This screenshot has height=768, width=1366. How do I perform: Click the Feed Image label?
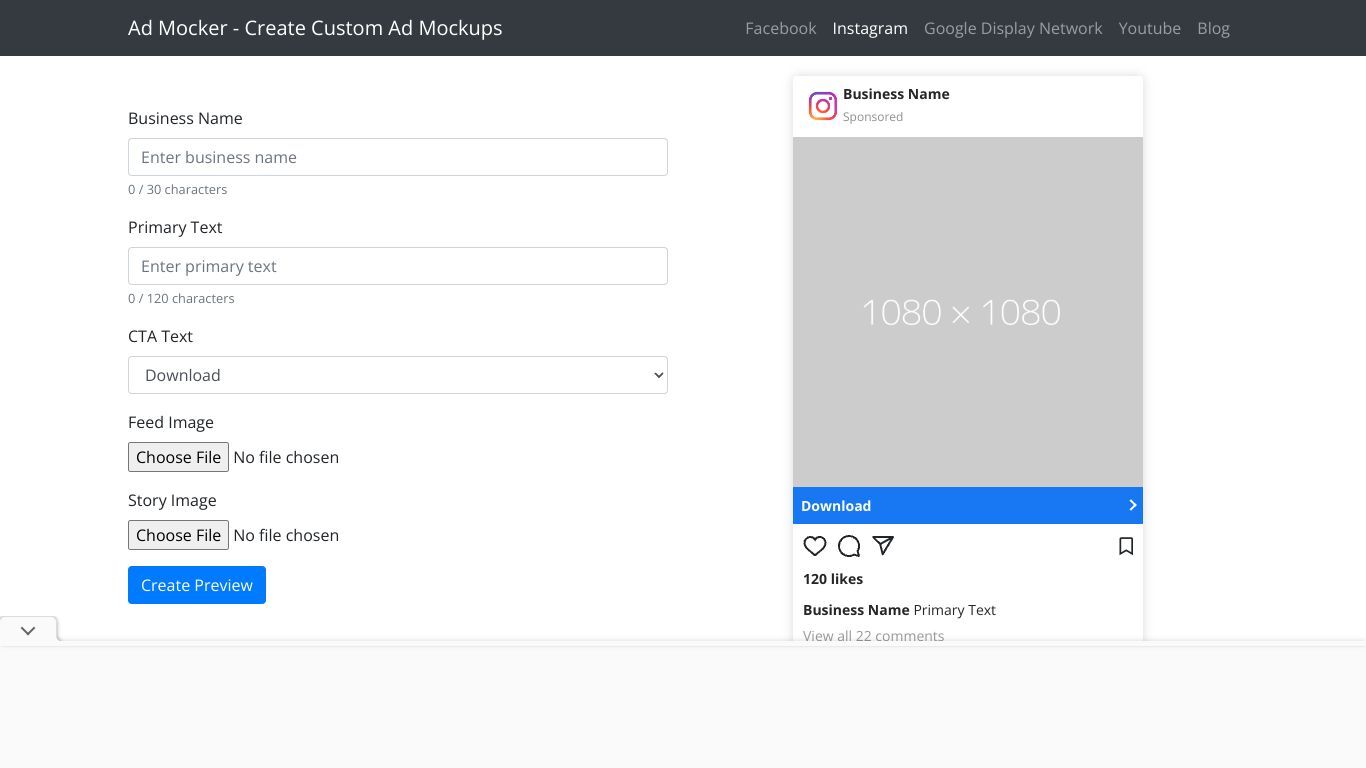[x=171, y=422]
